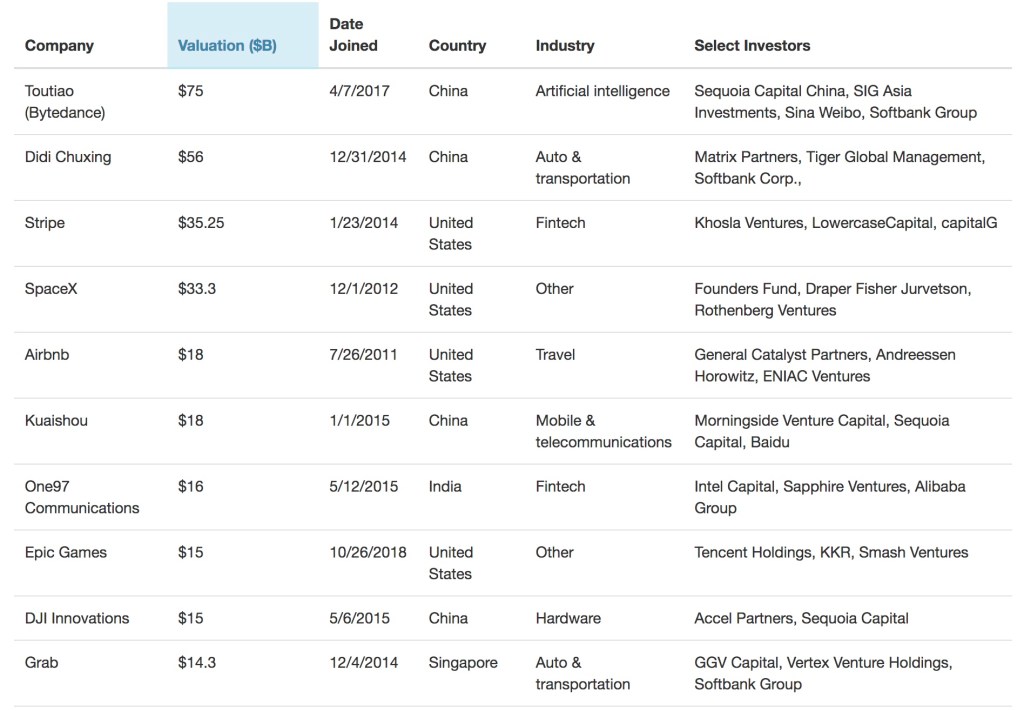Click the Grab company cell
This screenshot has height=711, width=1024.
(41, 663)
